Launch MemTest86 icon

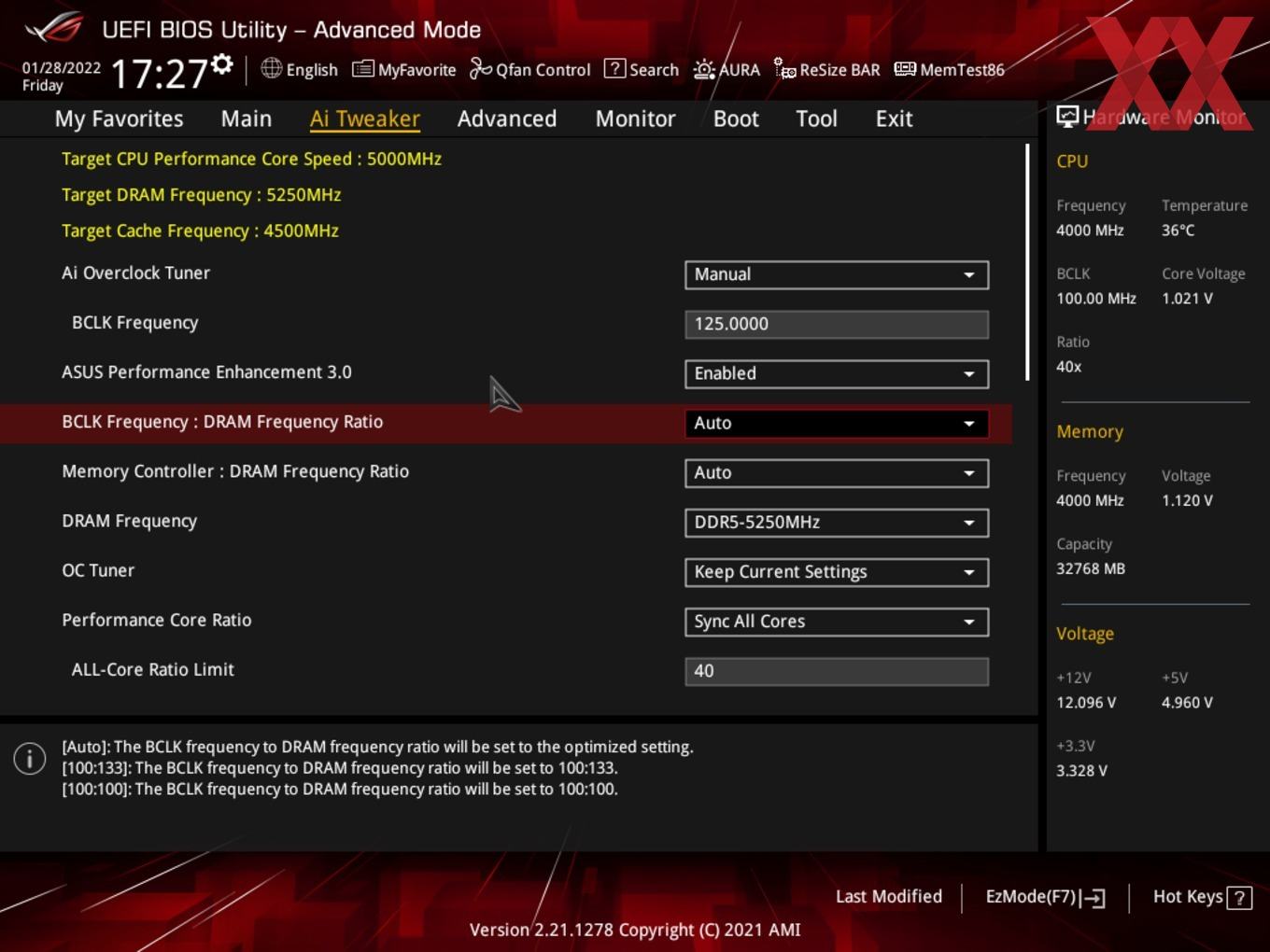tap(905, 69)
